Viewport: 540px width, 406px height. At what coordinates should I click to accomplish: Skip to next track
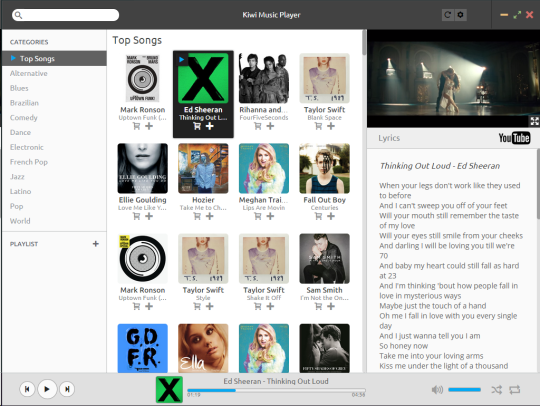coord(67,389)
